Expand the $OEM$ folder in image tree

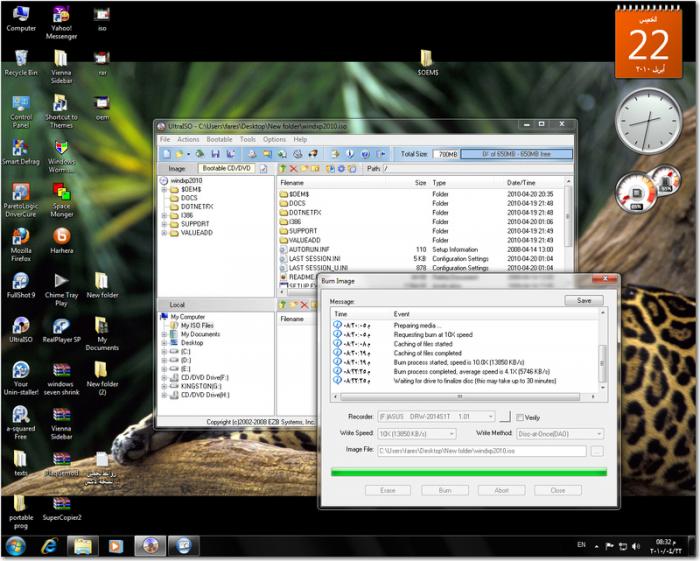click(x=164, y=189)
